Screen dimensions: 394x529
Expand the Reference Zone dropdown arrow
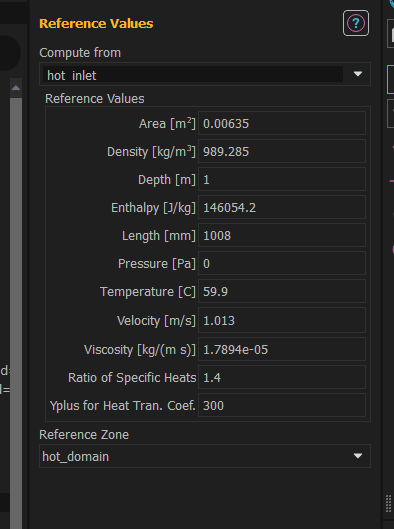358,456
